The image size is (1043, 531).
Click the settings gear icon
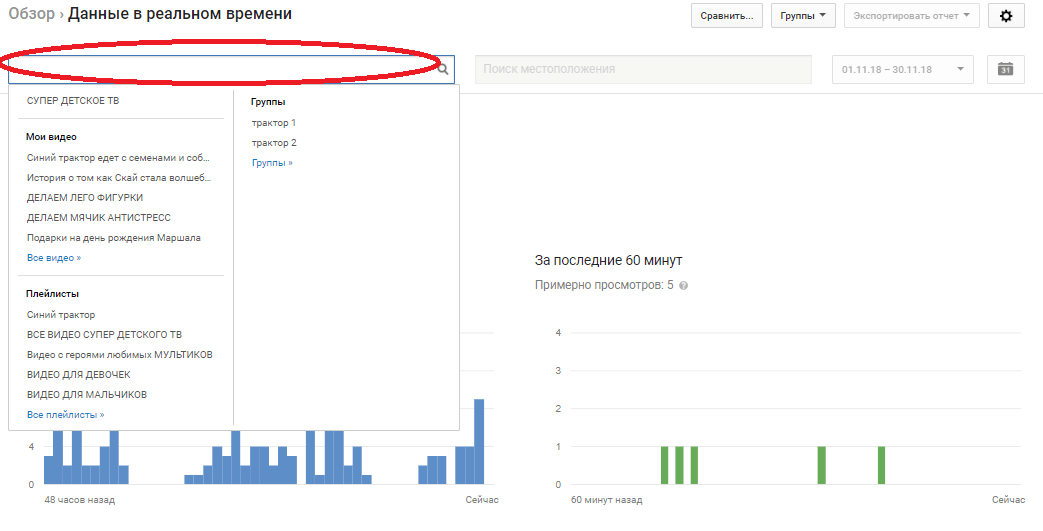click(x=1005, y=16)
